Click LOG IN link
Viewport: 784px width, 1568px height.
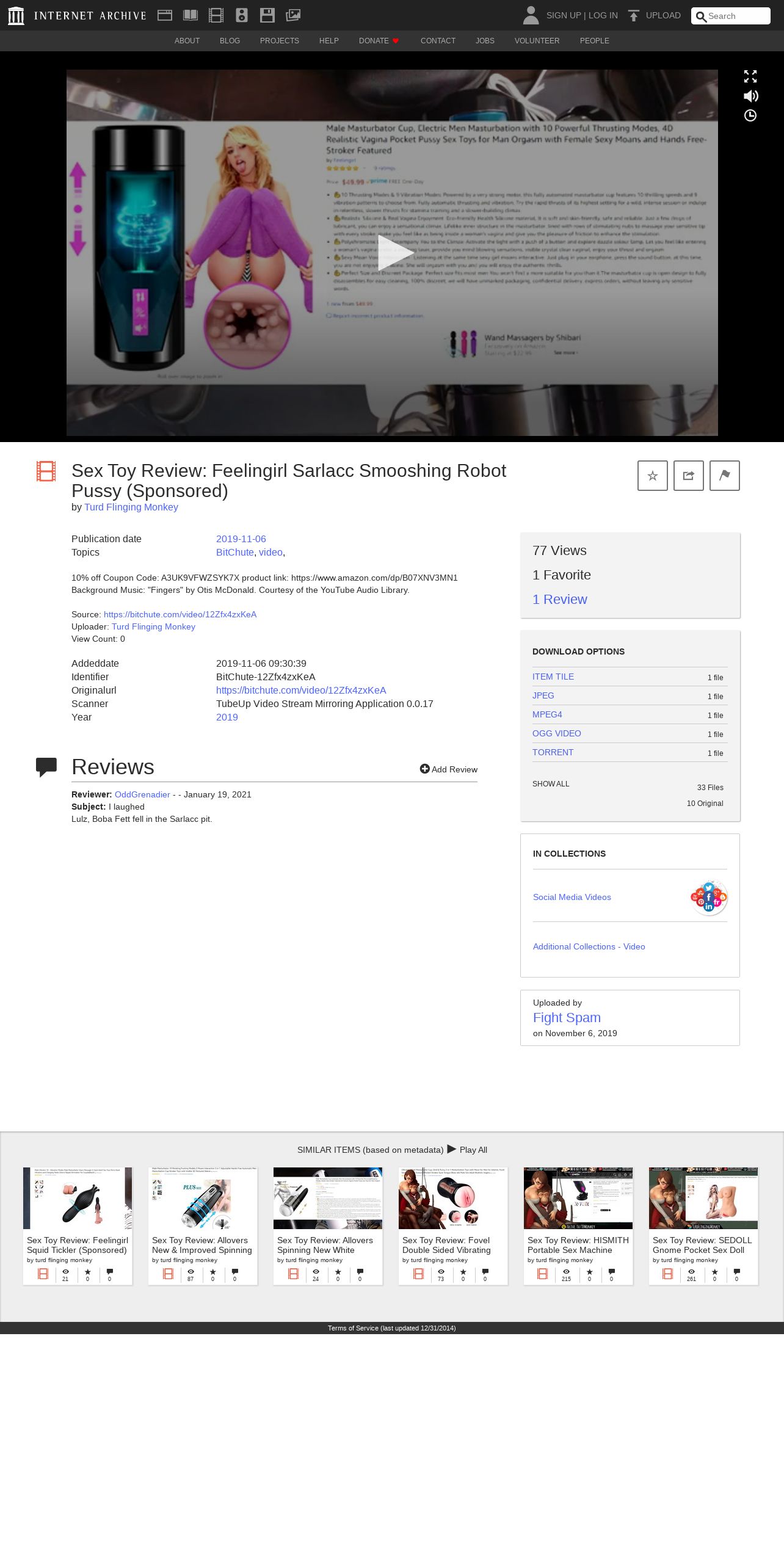(603, 15)
